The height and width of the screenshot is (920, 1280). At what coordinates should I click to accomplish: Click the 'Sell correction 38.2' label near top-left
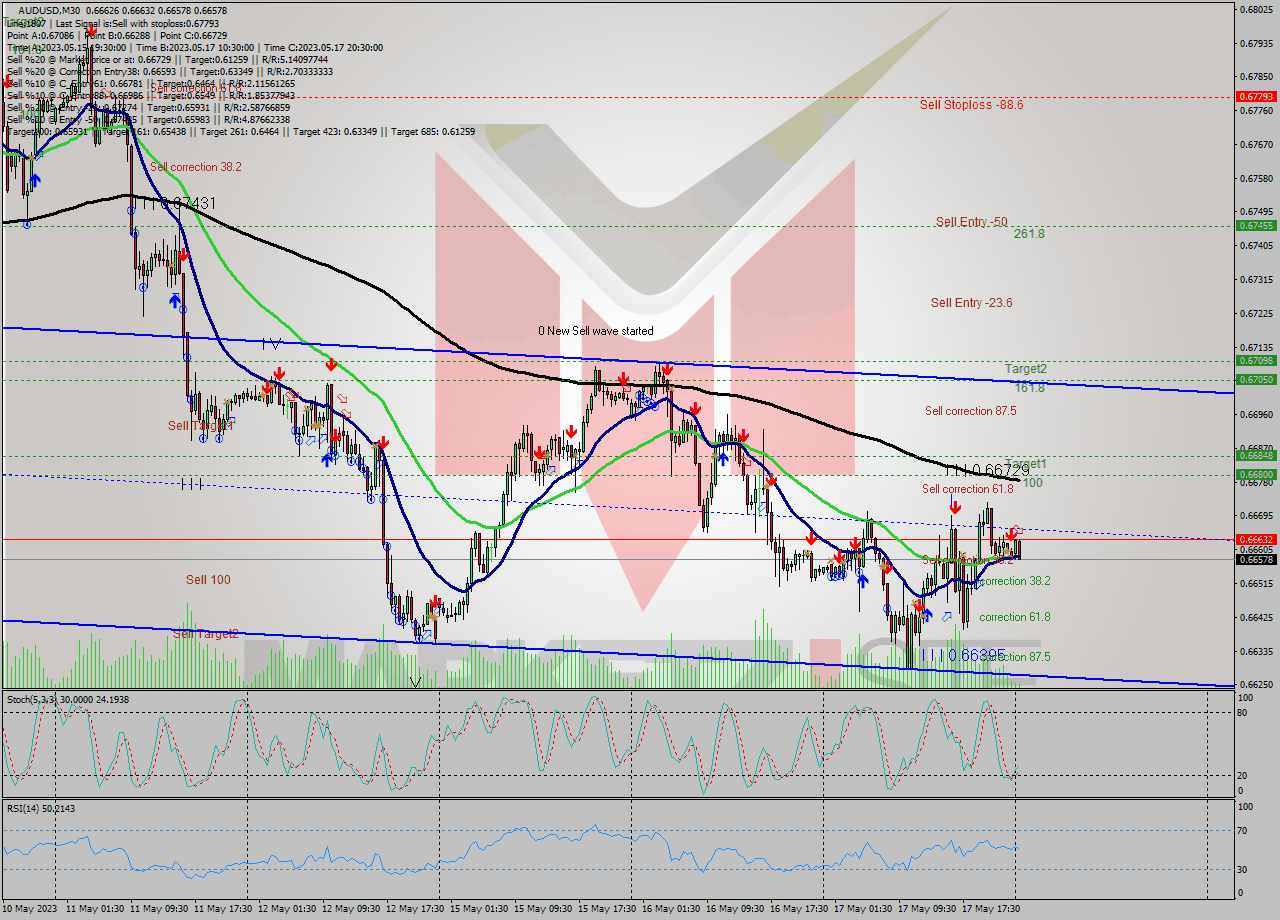[x=196, y=167]
